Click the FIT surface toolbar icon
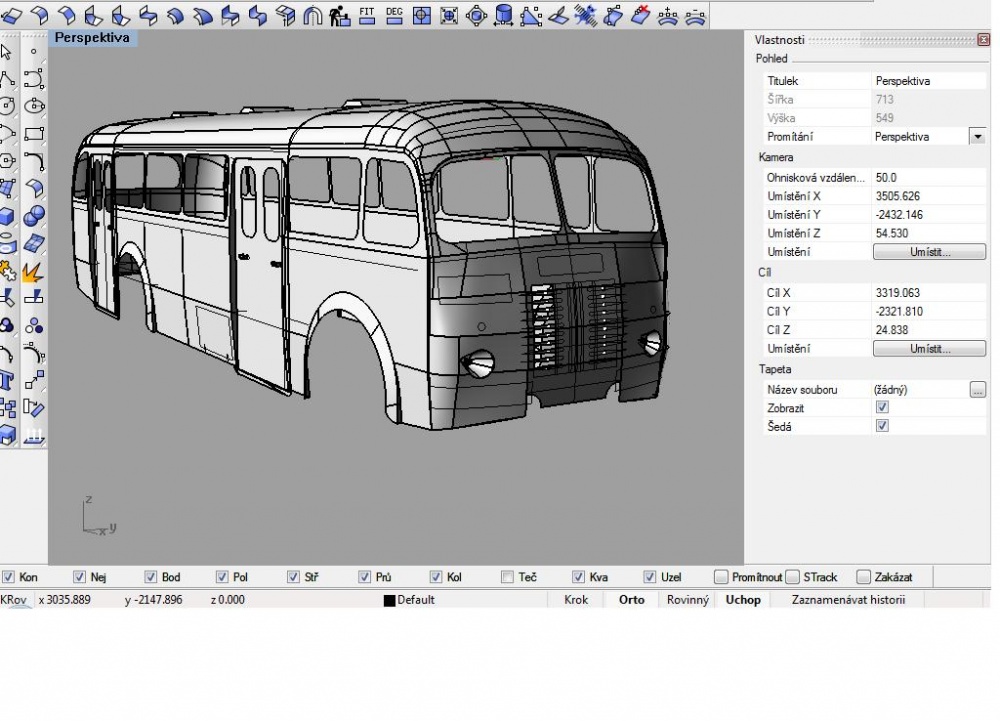Viewport: 1000px width, 721px height. click(367, 15)
